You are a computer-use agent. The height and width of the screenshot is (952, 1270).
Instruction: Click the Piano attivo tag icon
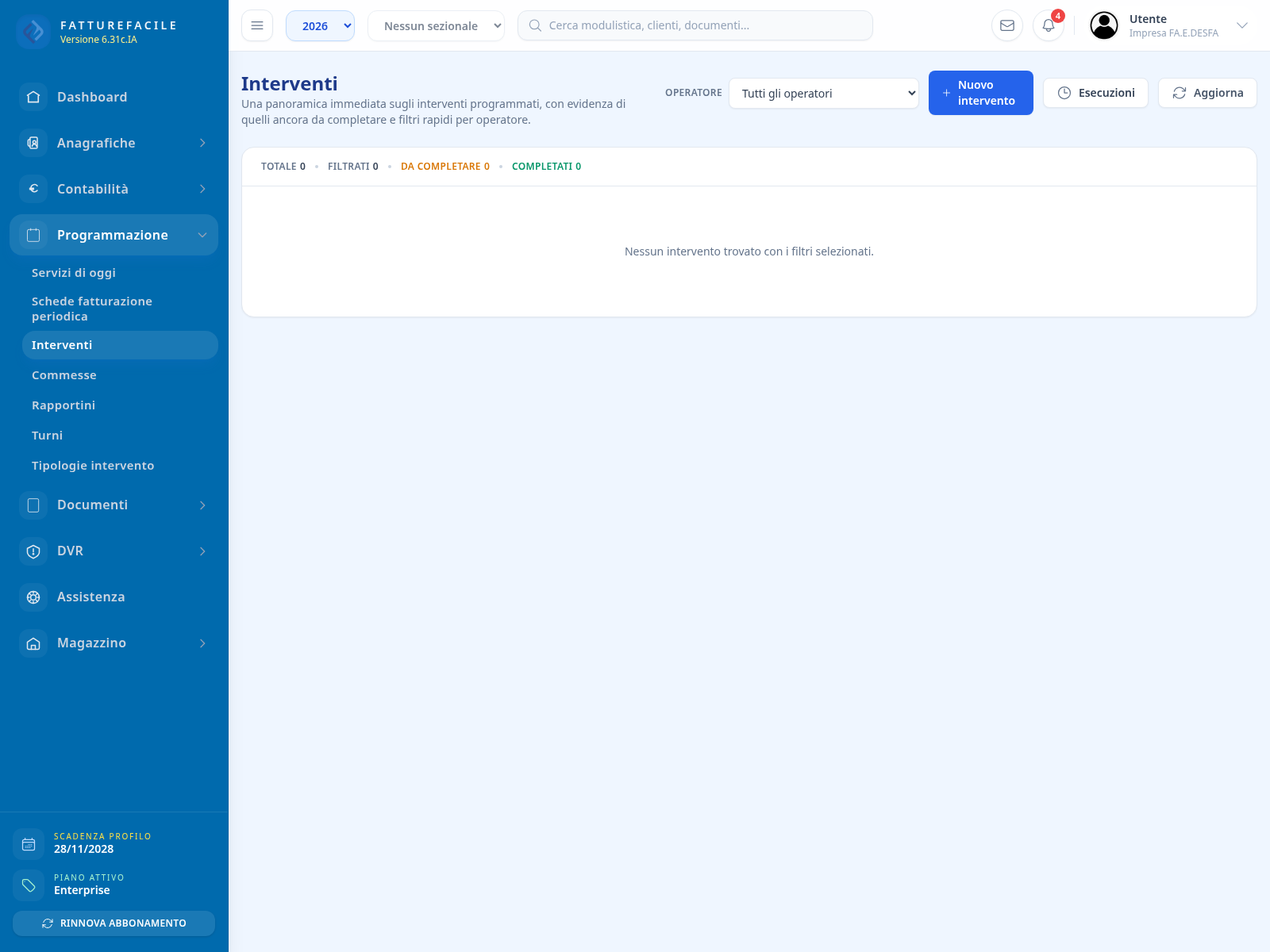coord(29,885)
